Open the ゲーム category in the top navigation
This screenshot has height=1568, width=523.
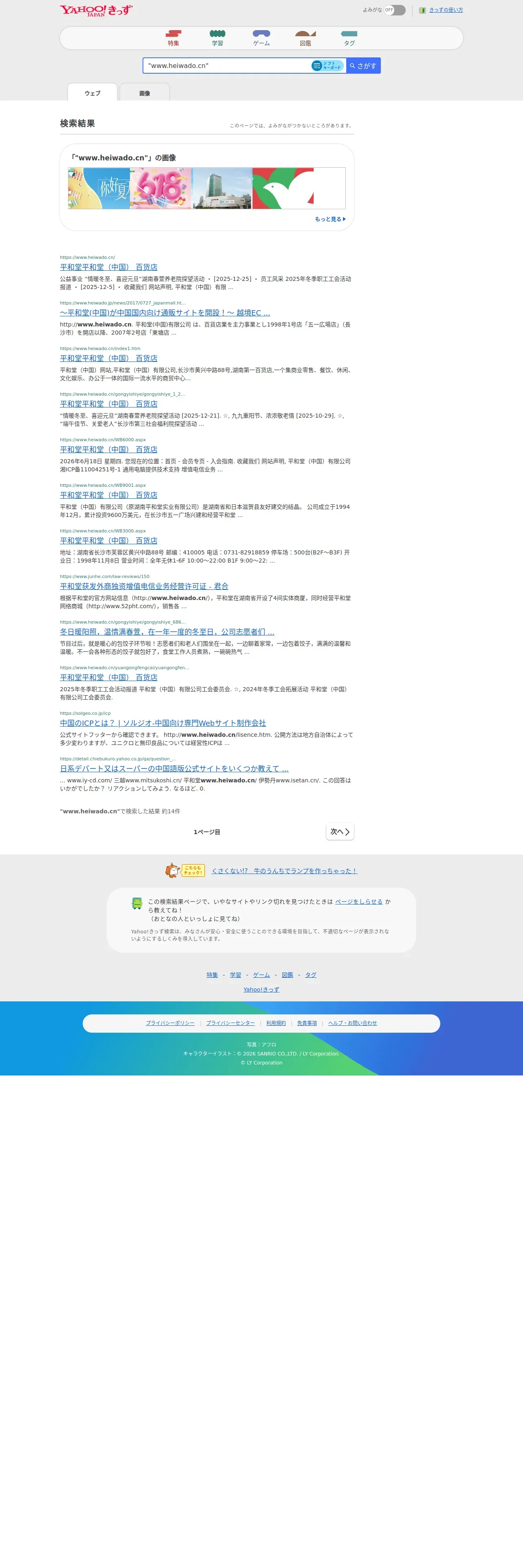[261, 38]
